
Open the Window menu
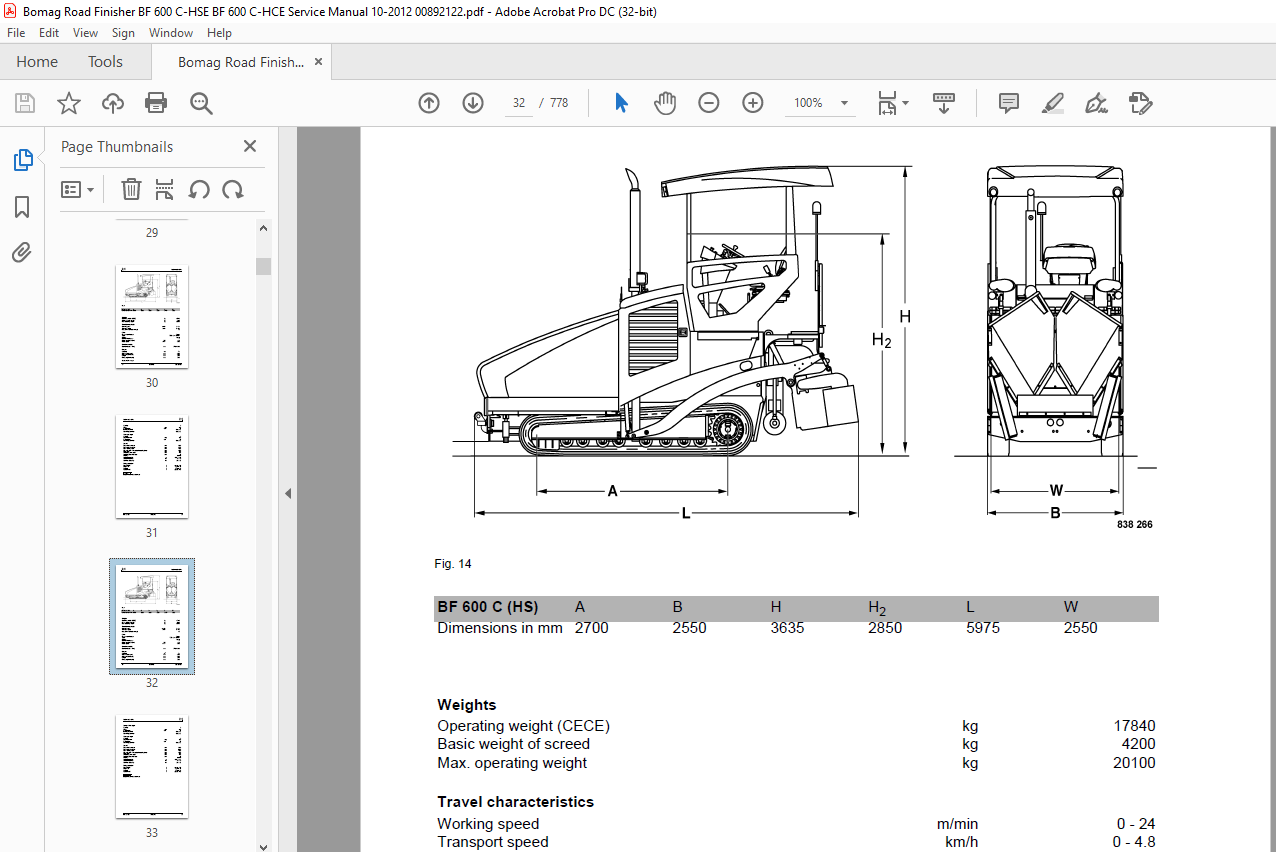[x=171, y=33]
